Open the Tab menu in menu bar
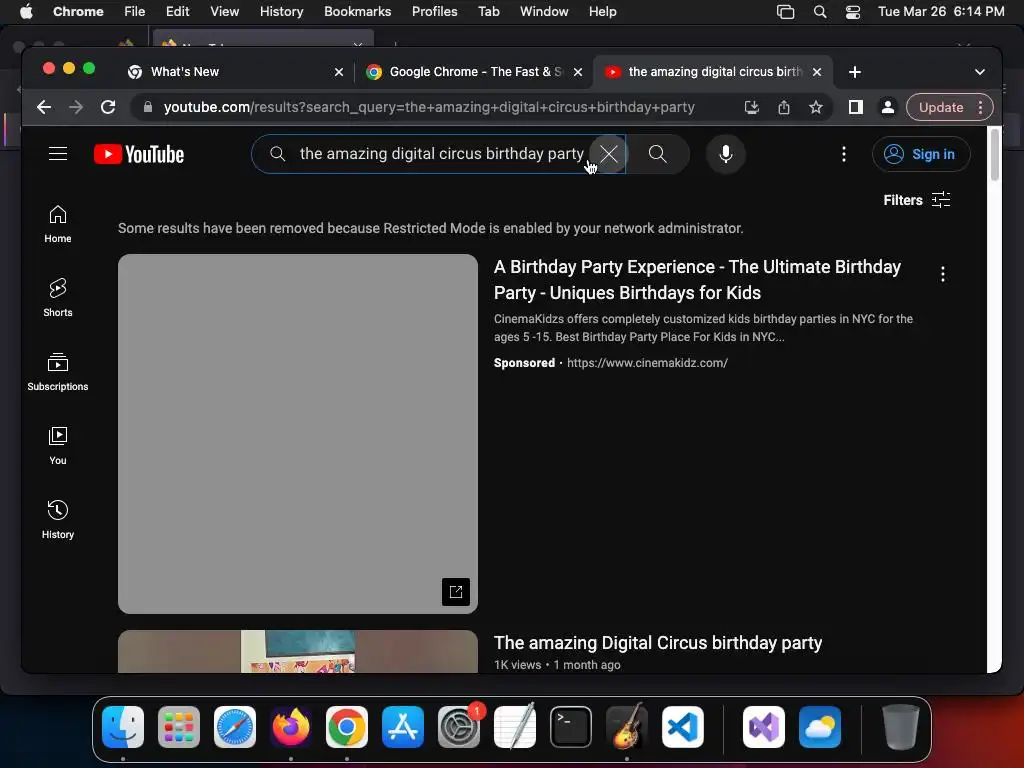1024x768 pixels. pos(488,11)
